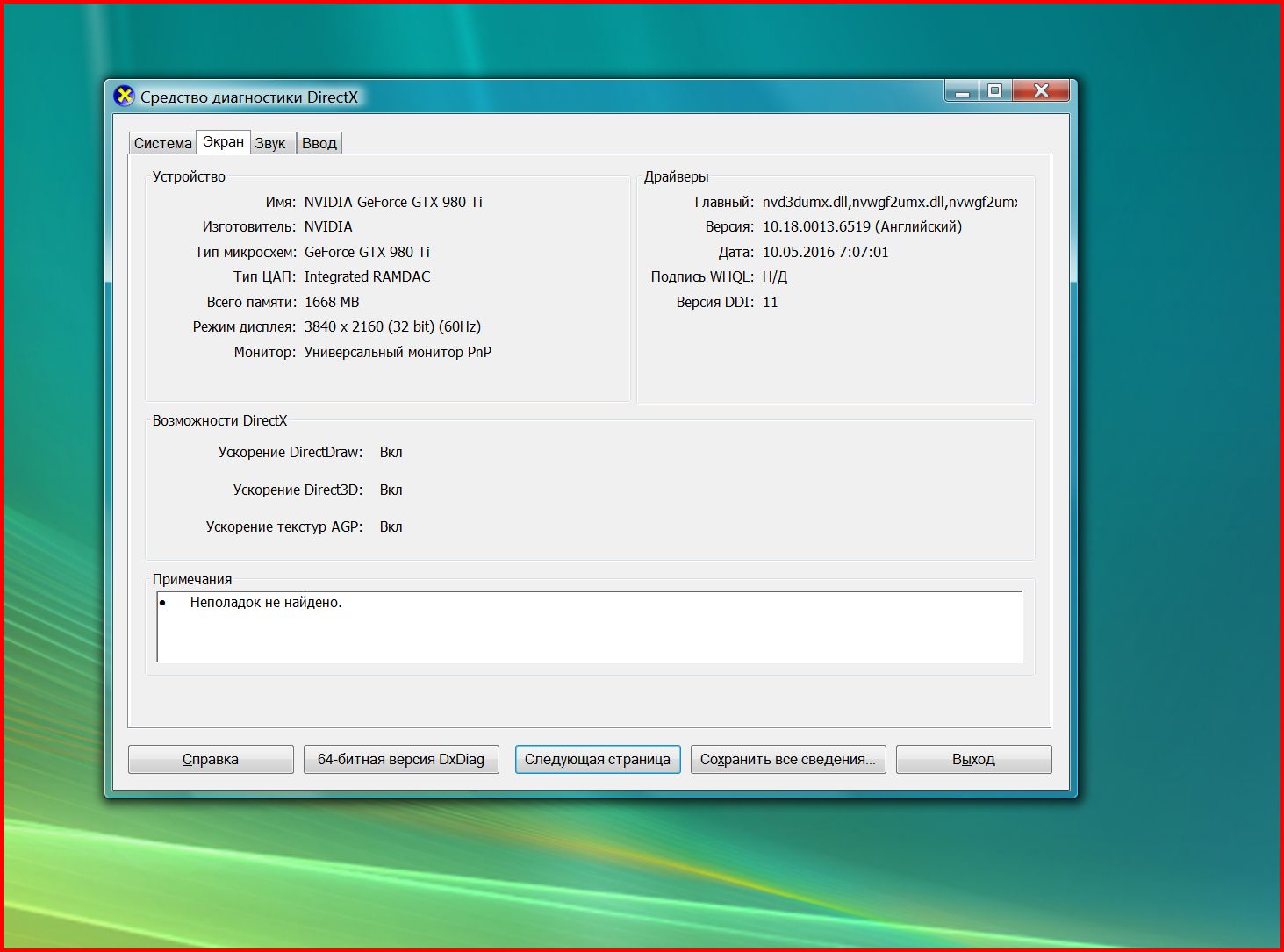Viewport: 1284px width, 952px height.
Task: Click the device name NVIDIA GeForce GTX 980 Ti
Action: [393, 202]
